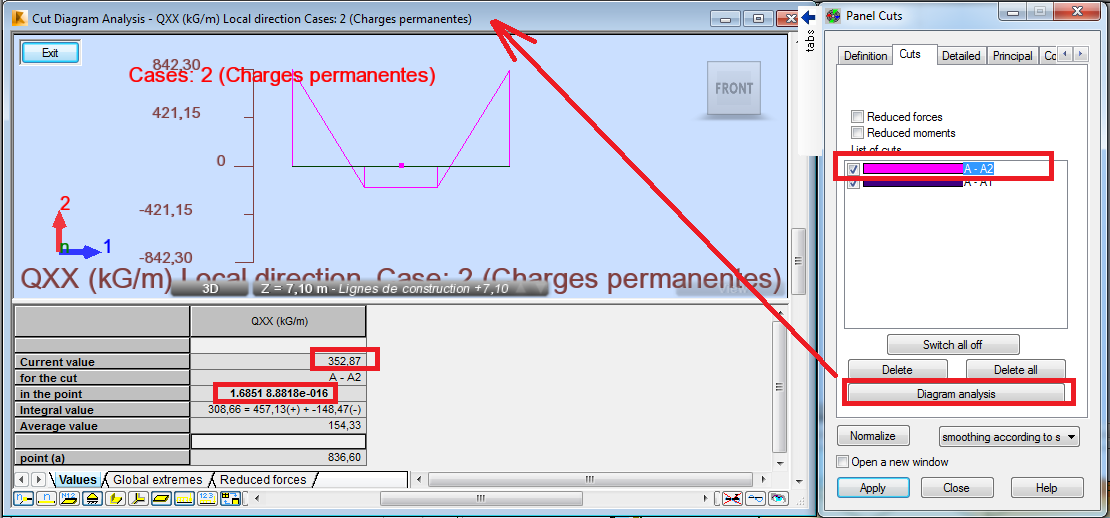This screenshot has height=518, width=1110.
Task: Open the Global extremes sheet tab
Action: 157,480
